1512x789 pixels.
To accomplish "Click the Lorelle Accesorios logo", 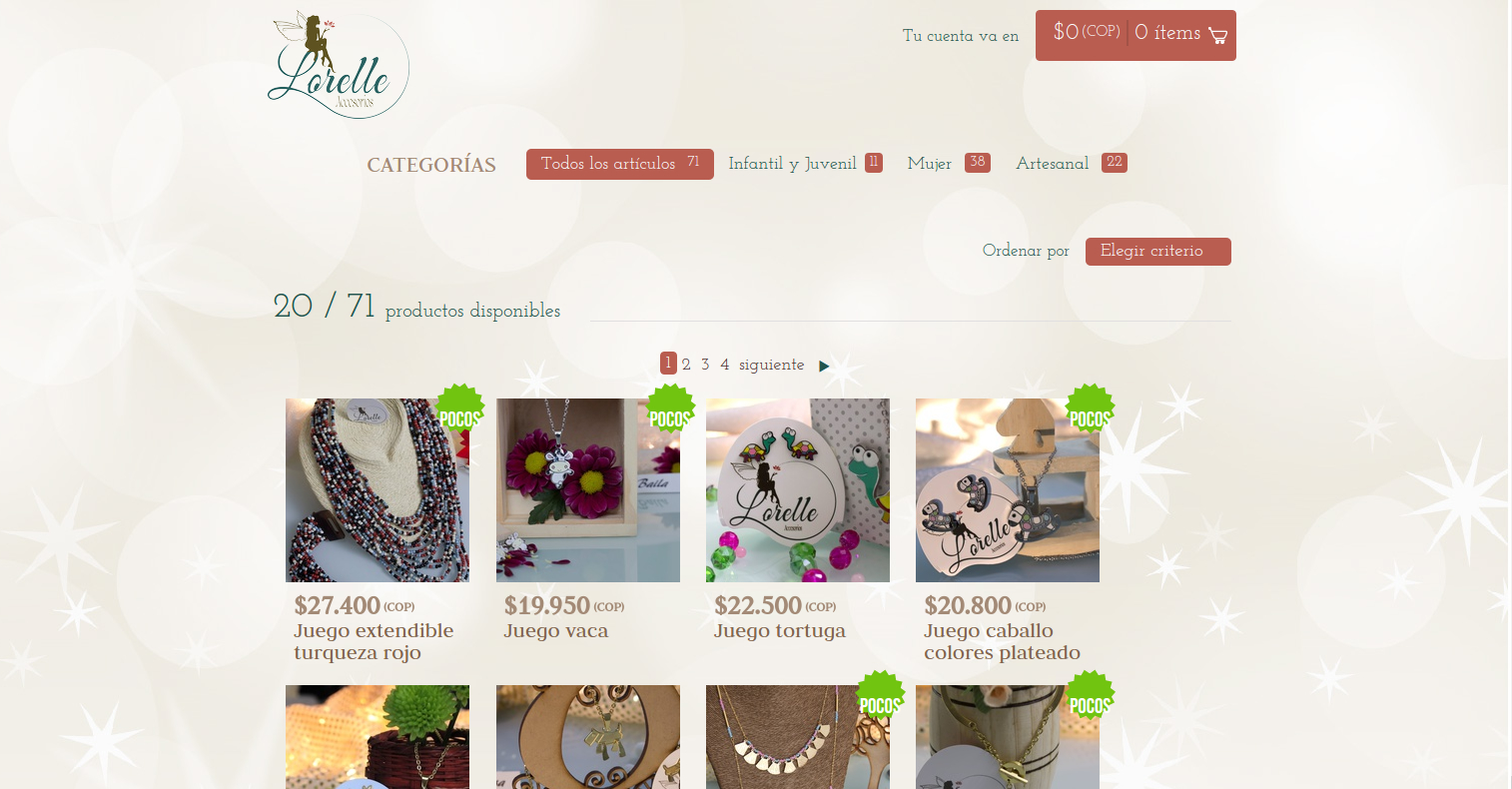I will coord(339,66).
